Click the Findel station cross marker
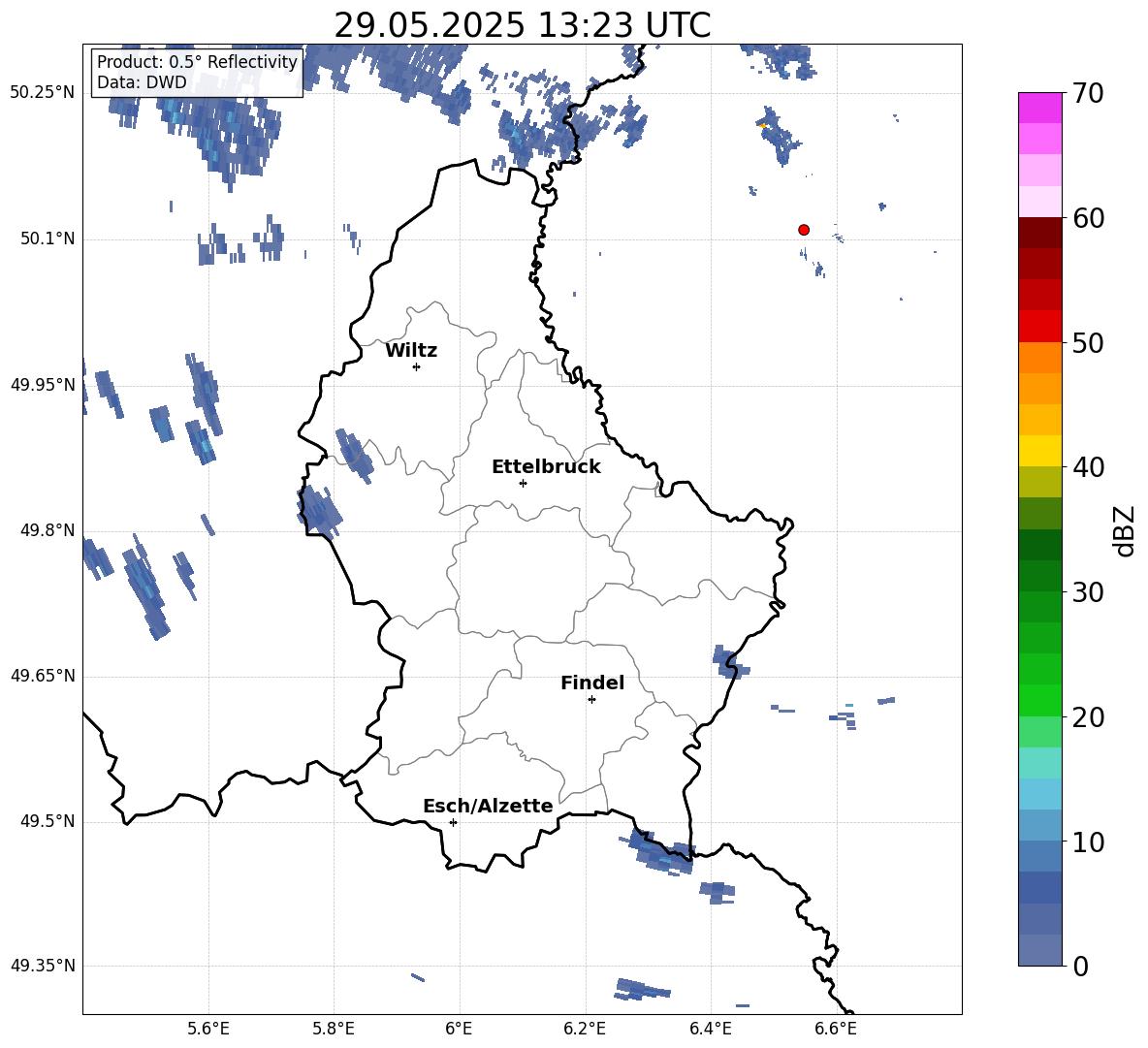This screenshot has height=1048, width=1148. [591, 700]
